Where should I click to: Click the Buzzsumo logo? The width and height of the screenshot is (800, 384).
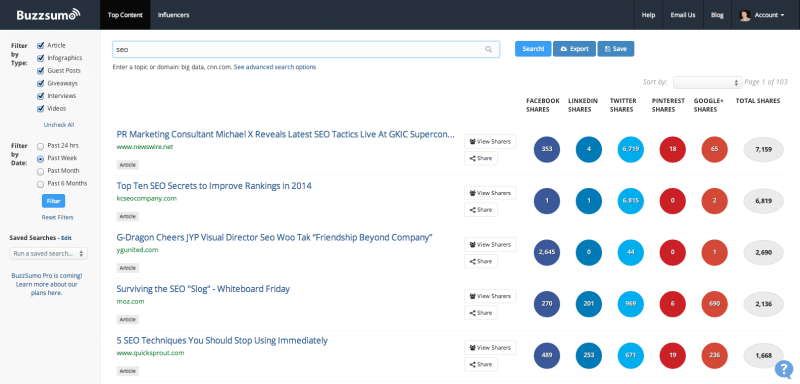click(x=48, y=15)
